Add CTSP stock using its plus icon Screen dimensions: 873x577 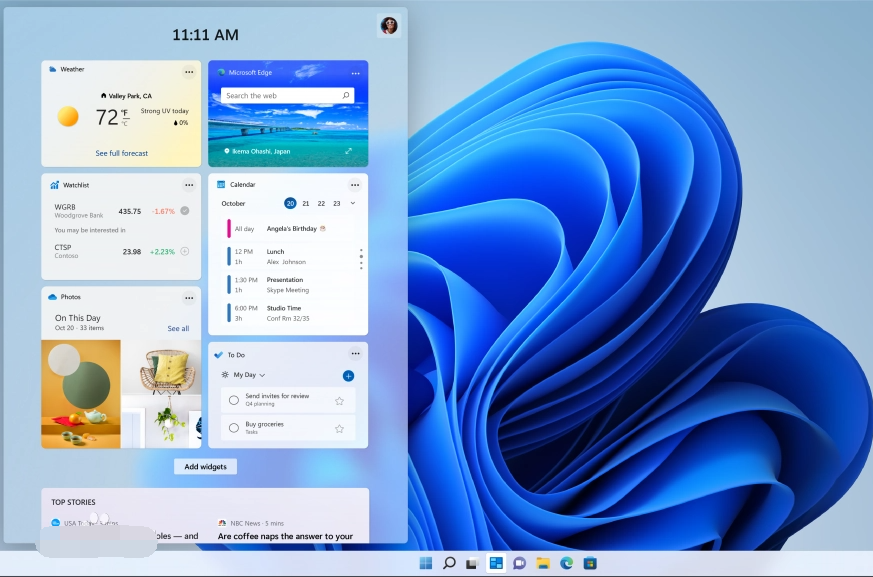coord(184,252)
